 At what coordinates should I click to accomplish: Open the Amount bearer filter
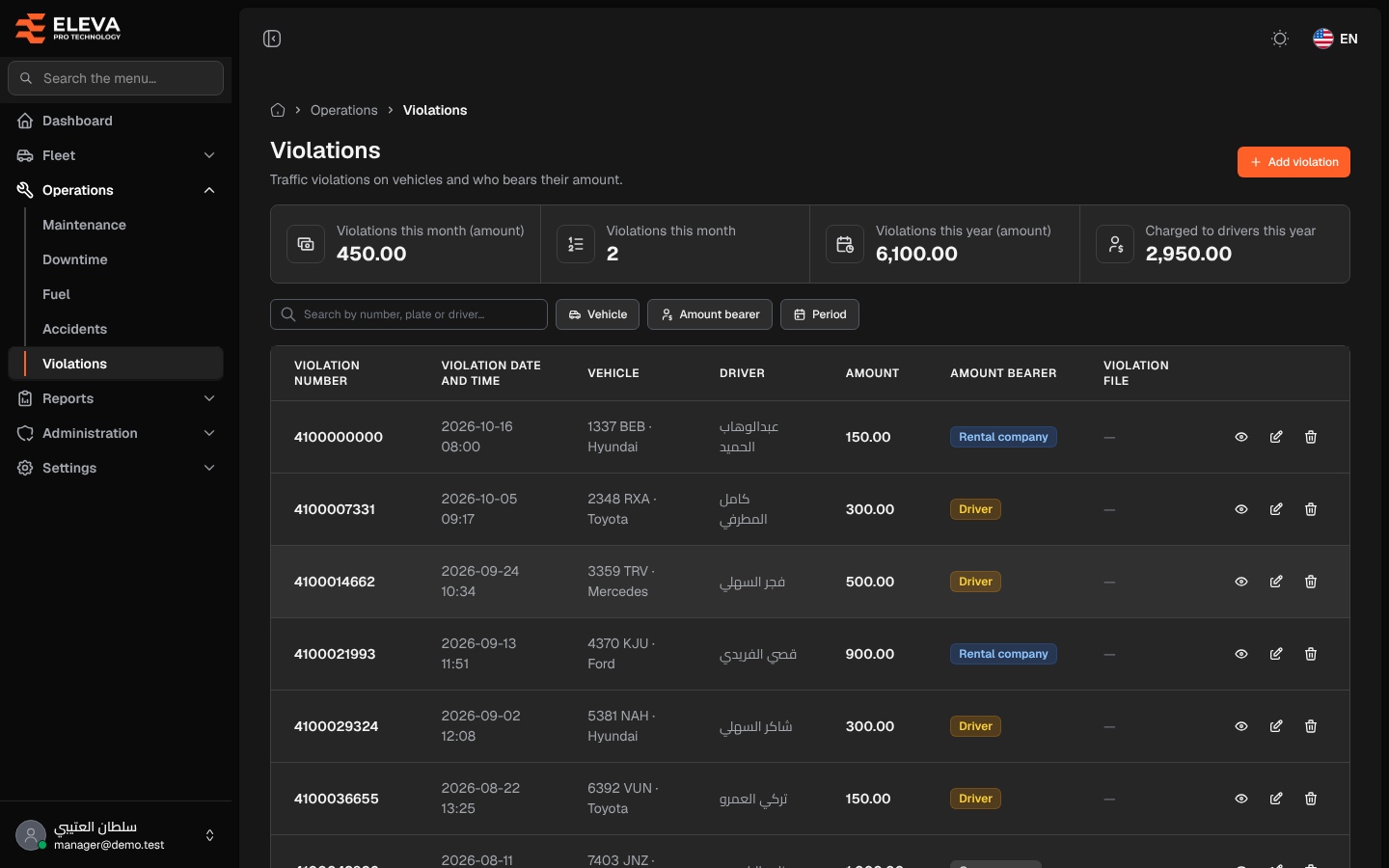click(710, 314)
